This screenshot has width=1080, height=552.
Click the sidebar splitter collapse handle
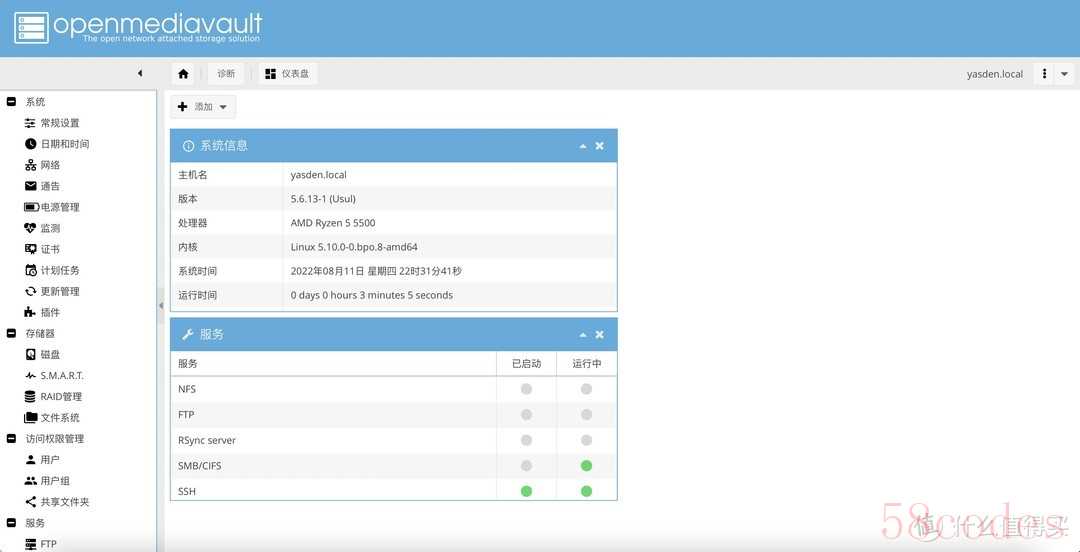[160, 305]
